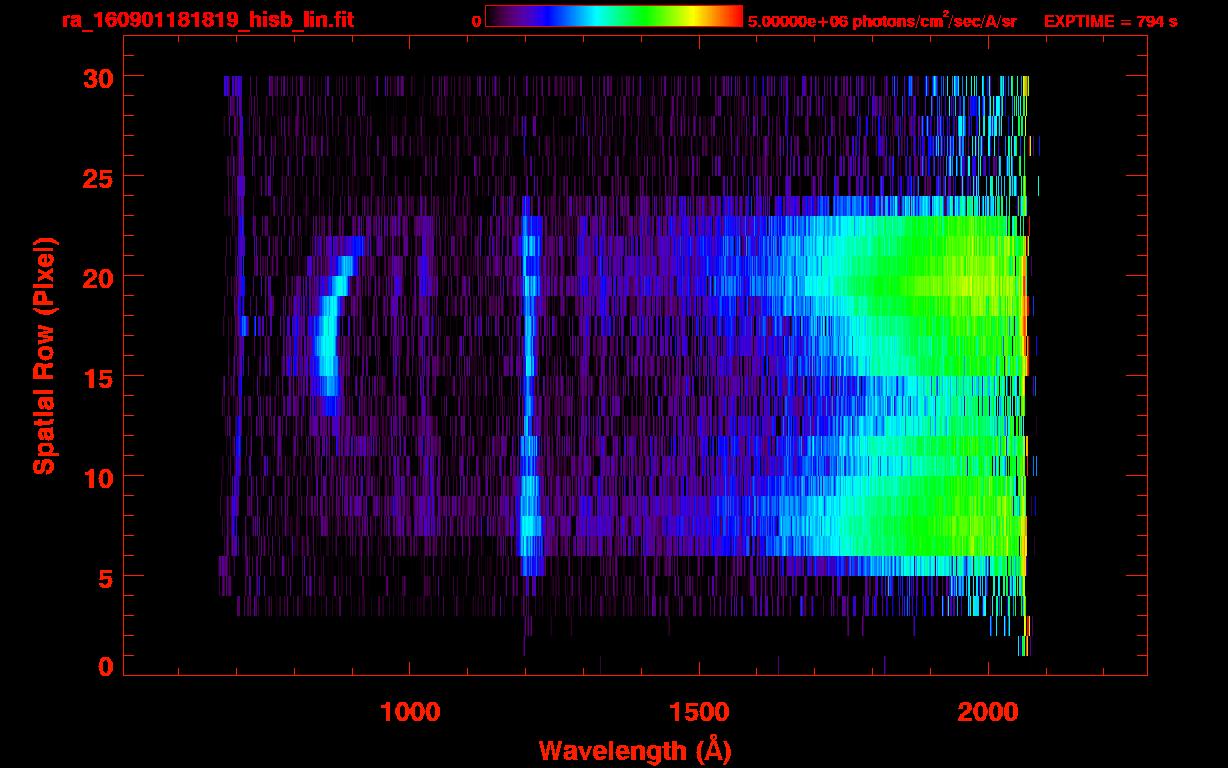
Task: Click the y-axis tick label 5
Action: coord(105,577)
